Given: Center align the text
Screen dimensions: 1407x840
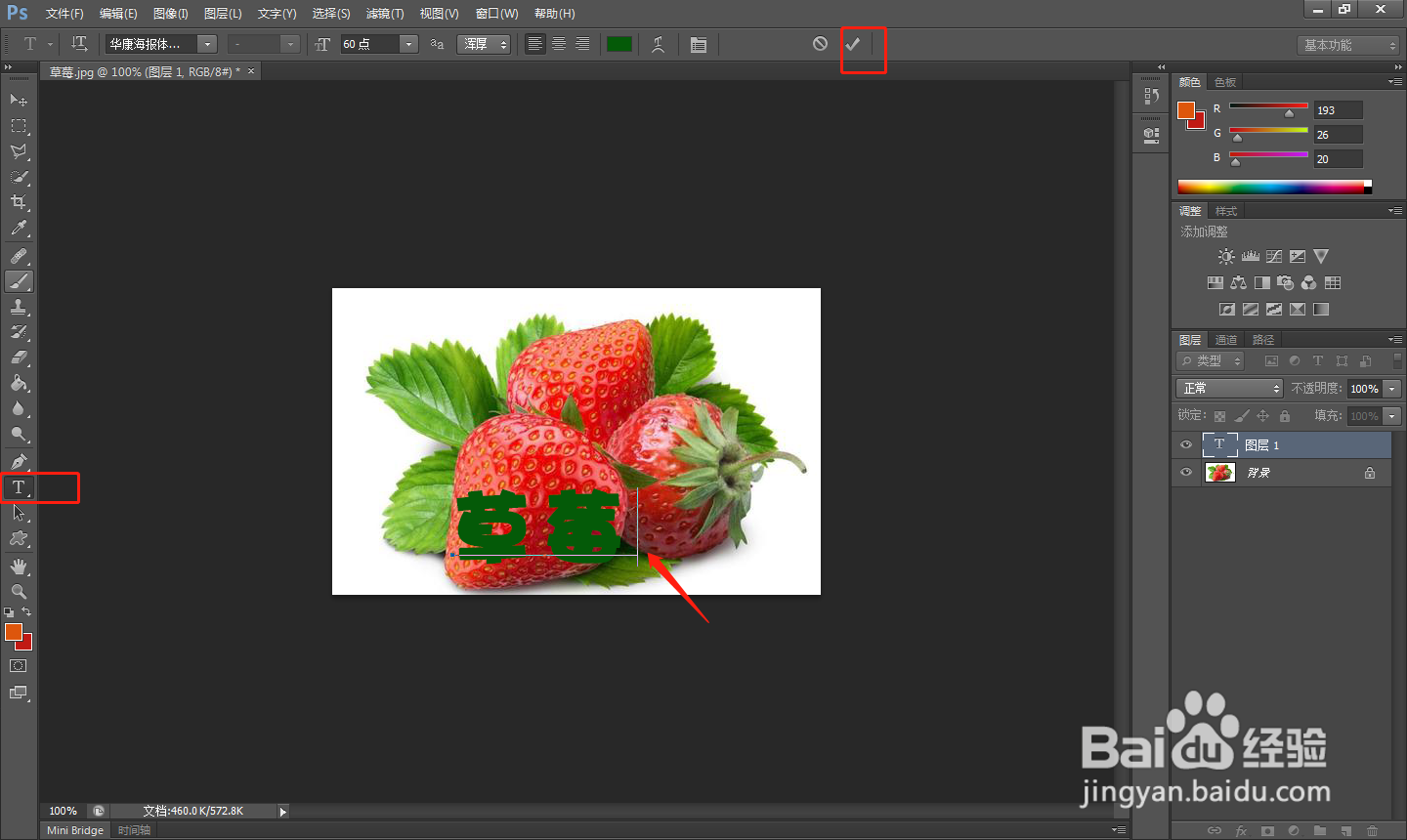Looking at the screenshot, I should pyautogui.click(x=559, y=44).
